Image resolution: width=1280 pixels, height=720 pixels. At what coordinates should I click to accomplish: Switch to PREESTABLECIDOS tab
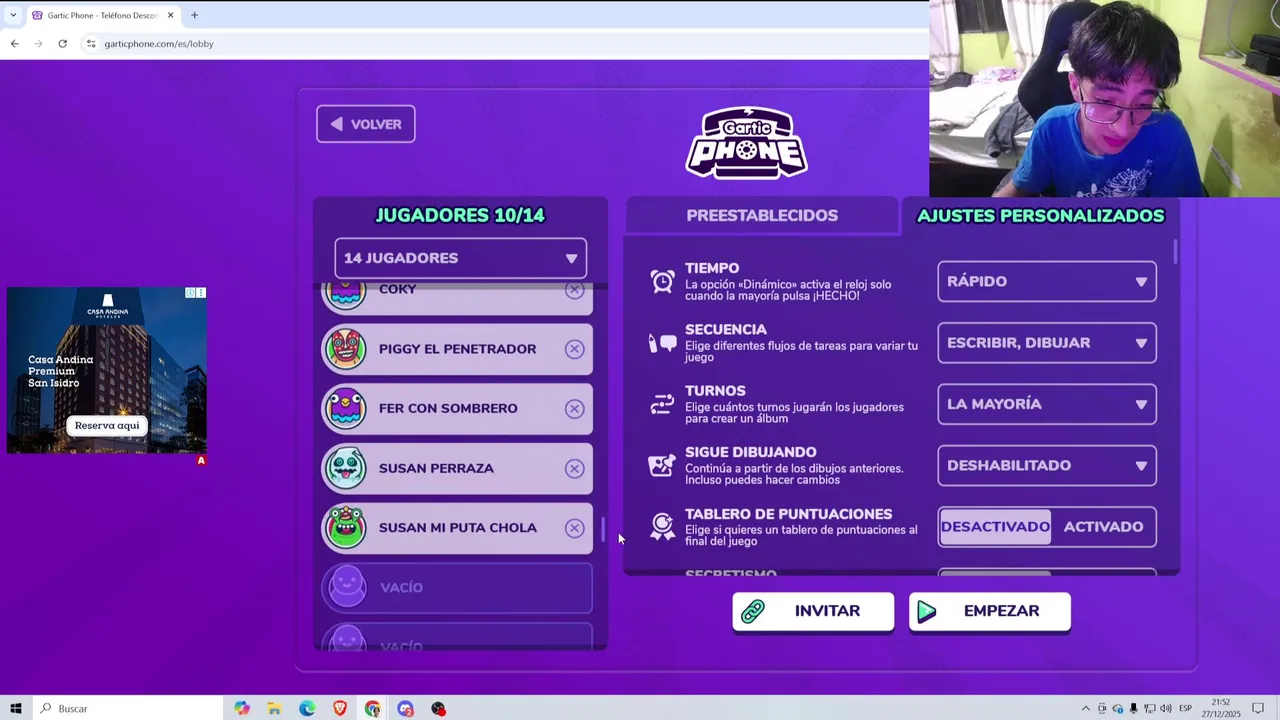[762, 215]
